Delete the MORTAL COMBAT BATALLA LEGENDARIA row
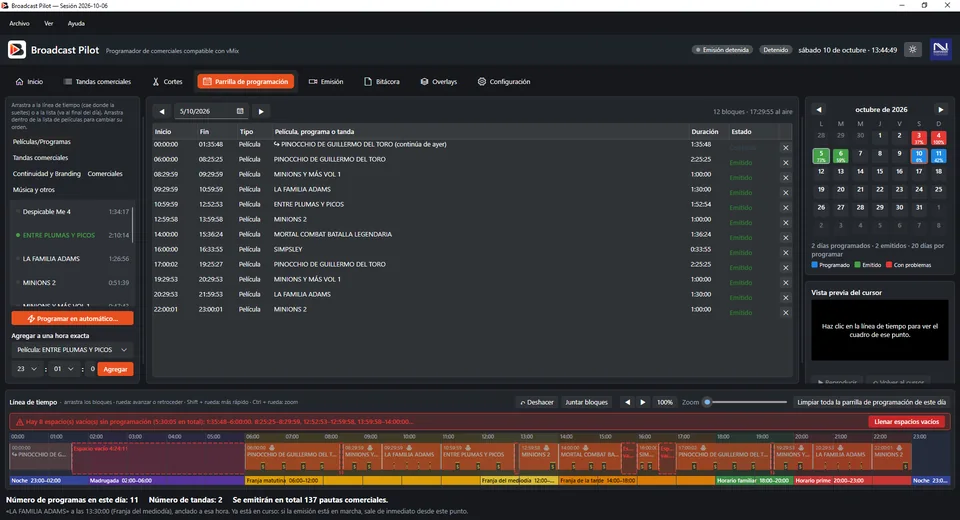 (786, 238)
